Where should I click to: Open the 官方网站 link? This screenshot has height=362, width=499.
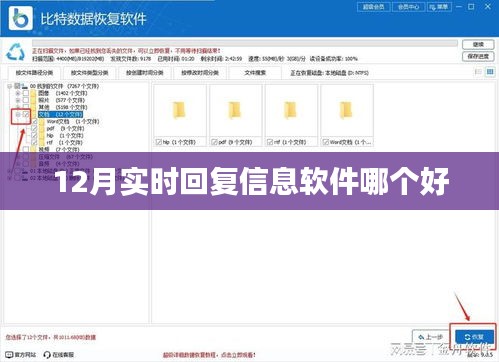click(21, 355)
